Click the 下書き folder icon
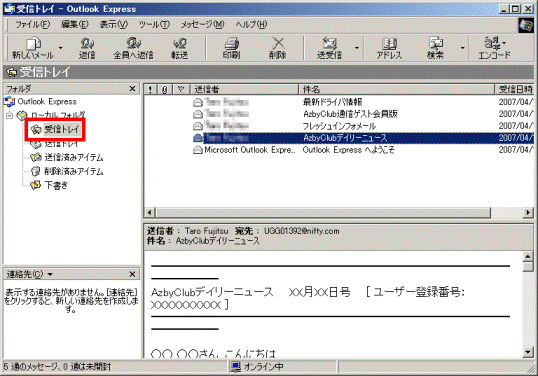 [35, 185]
